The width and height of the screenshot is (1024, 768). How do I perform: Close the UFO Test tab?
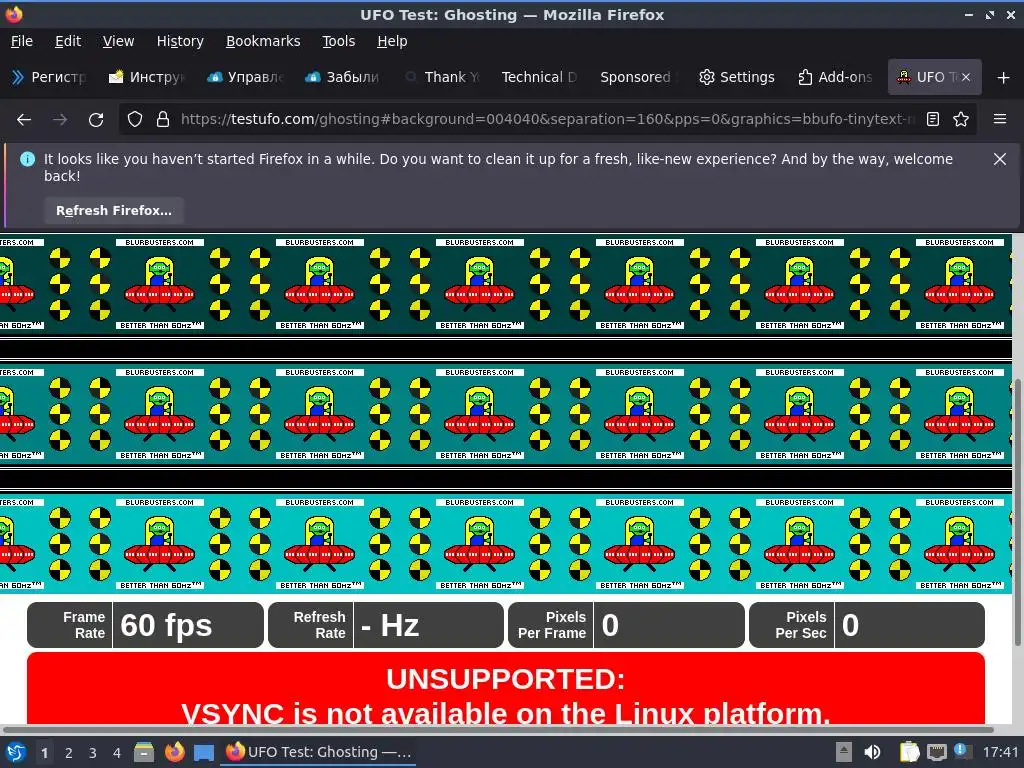coord(966,77)
